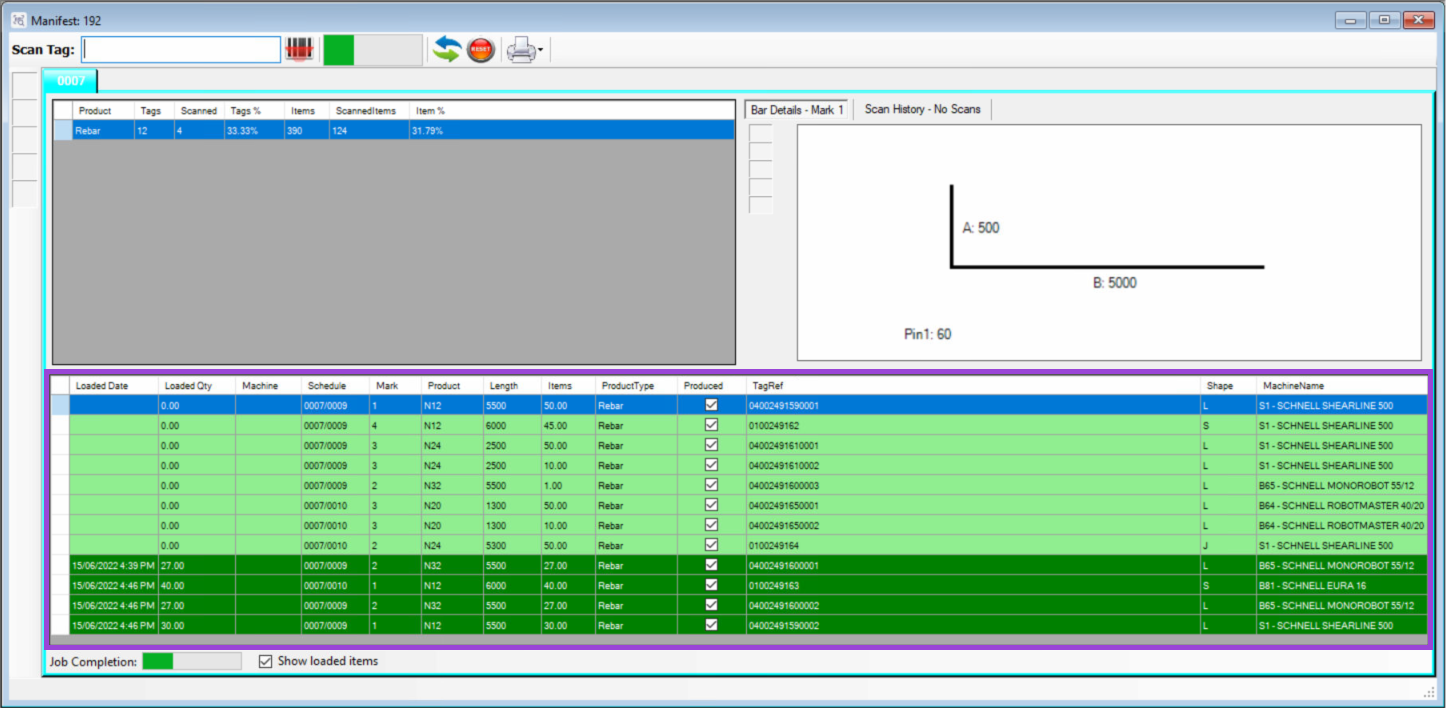Image resolution: width=1446 pixels, height=708 pixels.
Task: Click the green refresh arrows icon
Action: point(446,48)
